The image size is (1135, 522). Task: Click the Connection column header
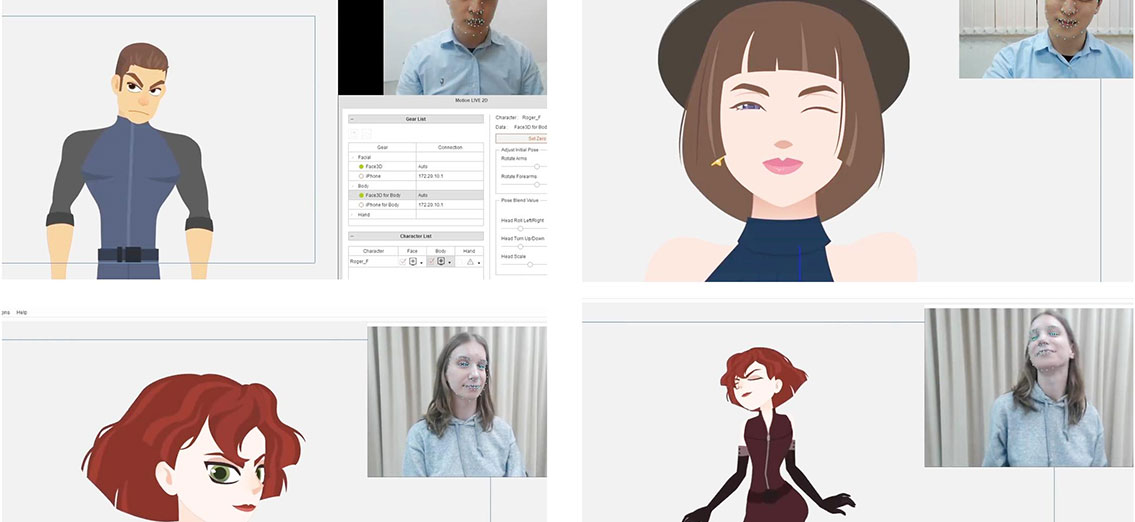click(x=450, y=147)
